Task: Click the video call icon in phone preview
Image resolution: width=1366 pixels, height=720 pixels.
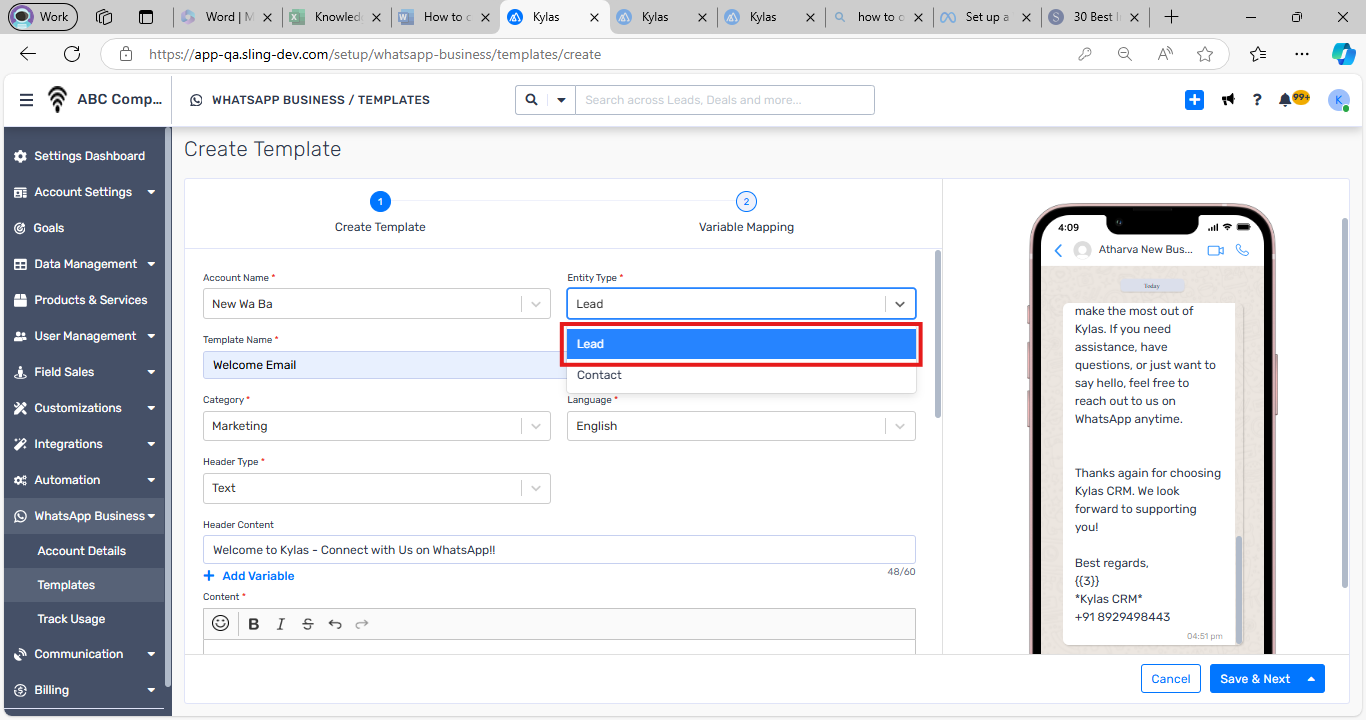Action: [1216, 250]
